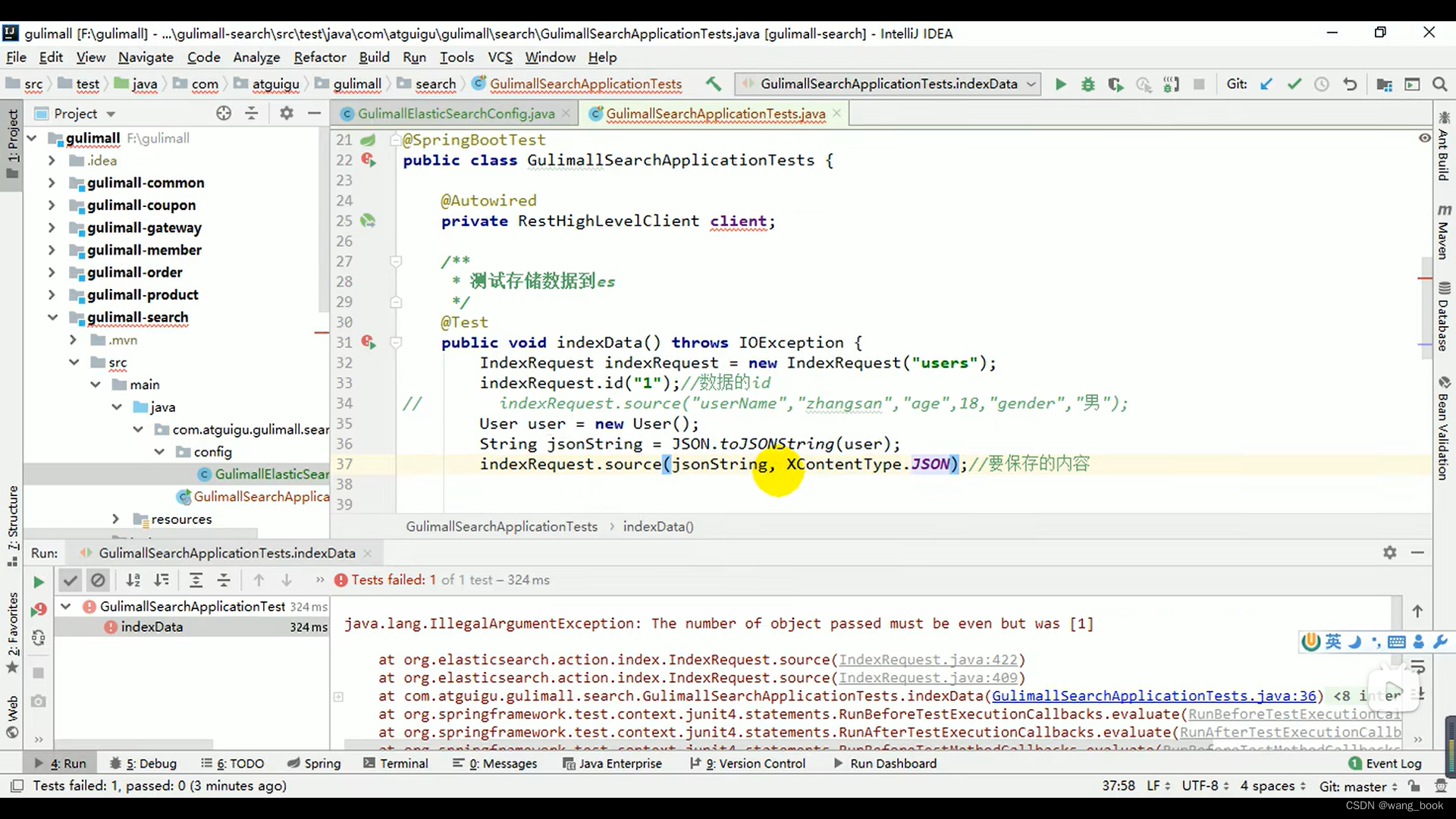Click the Debug test button
The width and height of the screenshot is (1456, 819).
point(1088,84)
